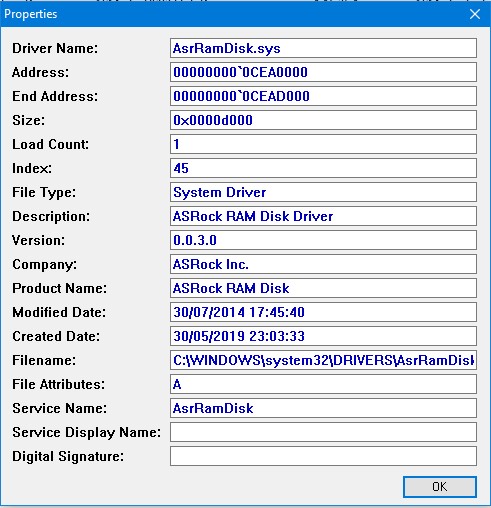Click the 'Service Name:' label

pos(60,408)
